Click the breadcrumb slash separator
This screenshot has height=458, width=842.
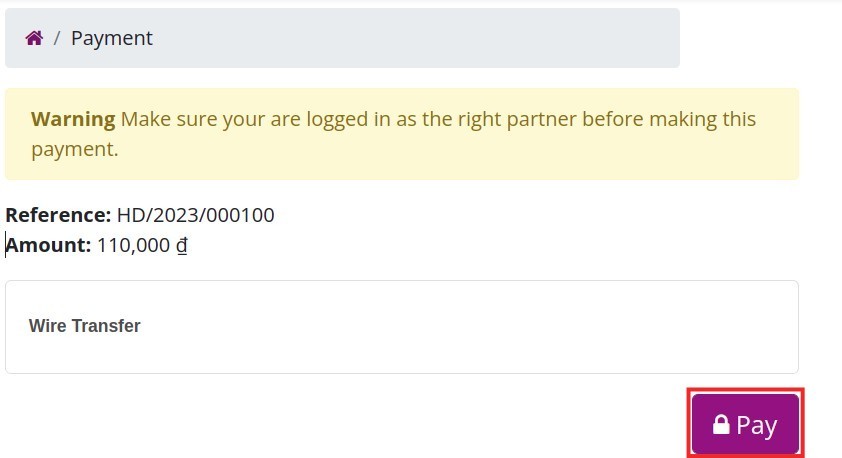57,38
